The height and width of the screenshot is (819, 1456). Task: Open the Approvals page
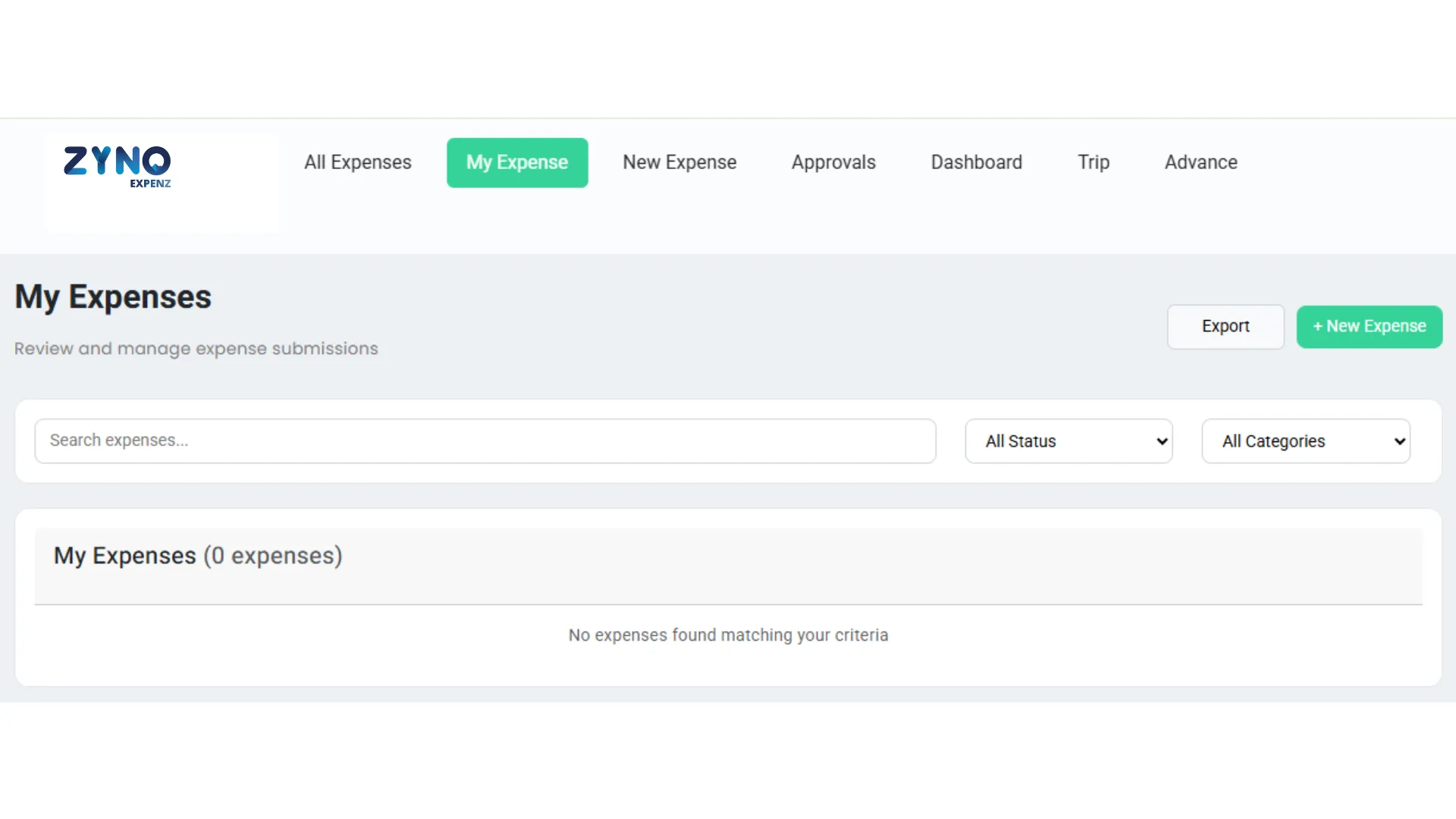coord(833,162)
